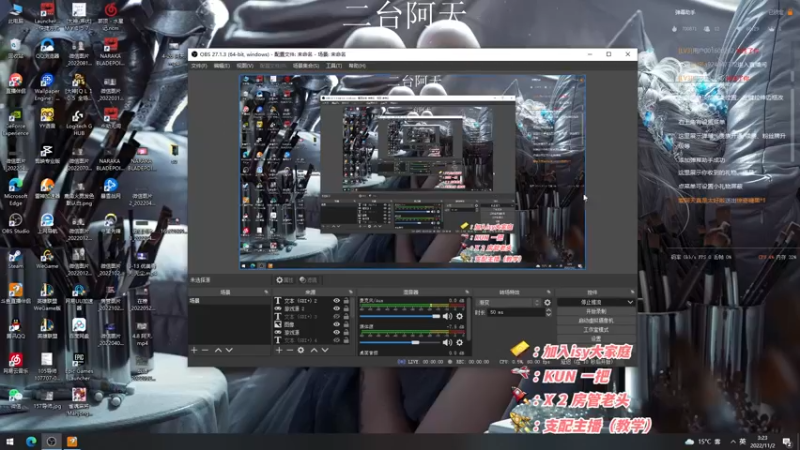Click the 50 ms duration field
This screenshot has width=800, height=450.
point(516,312)
